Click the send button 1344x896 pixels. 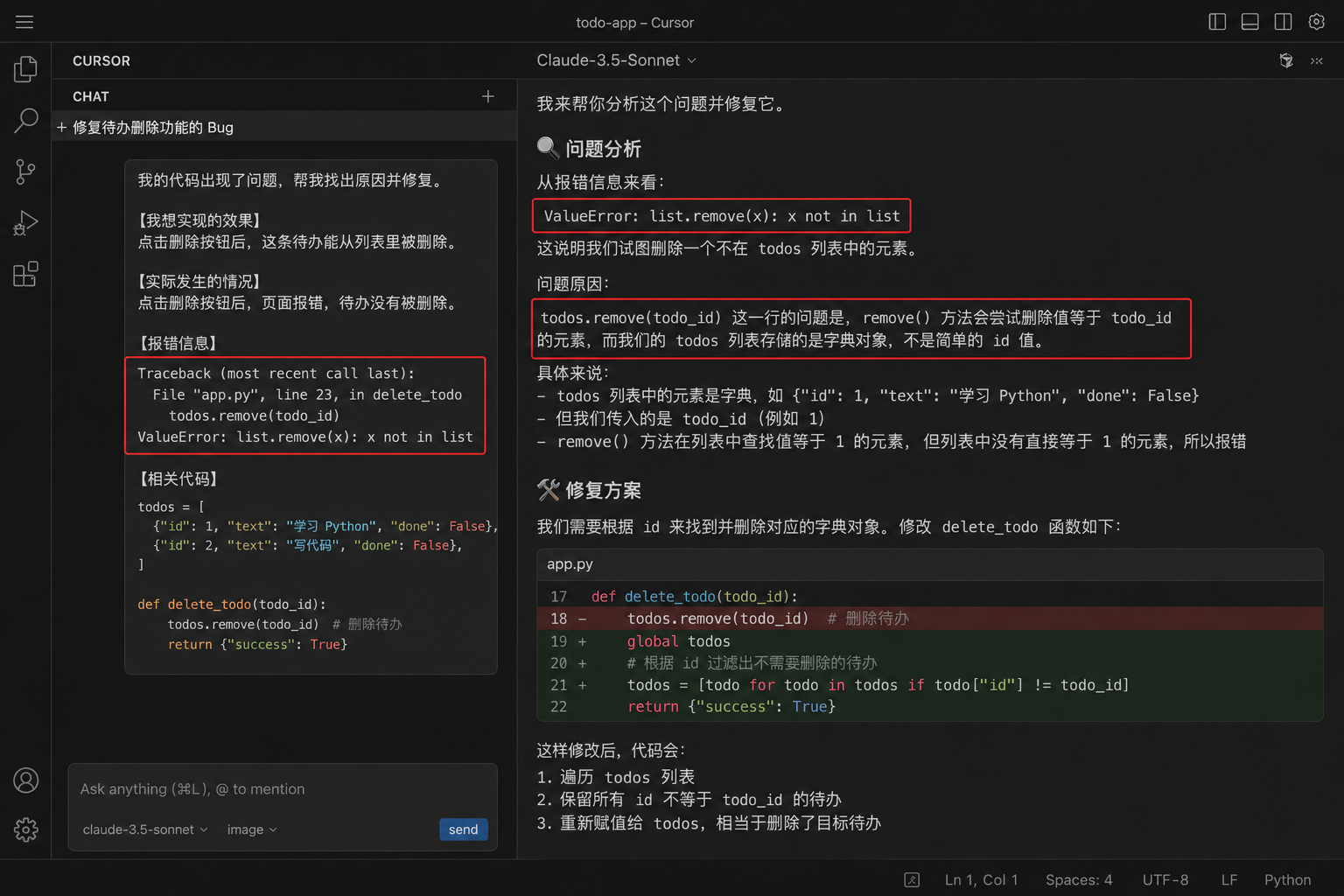pyautogui.click(x=464, y=829)
